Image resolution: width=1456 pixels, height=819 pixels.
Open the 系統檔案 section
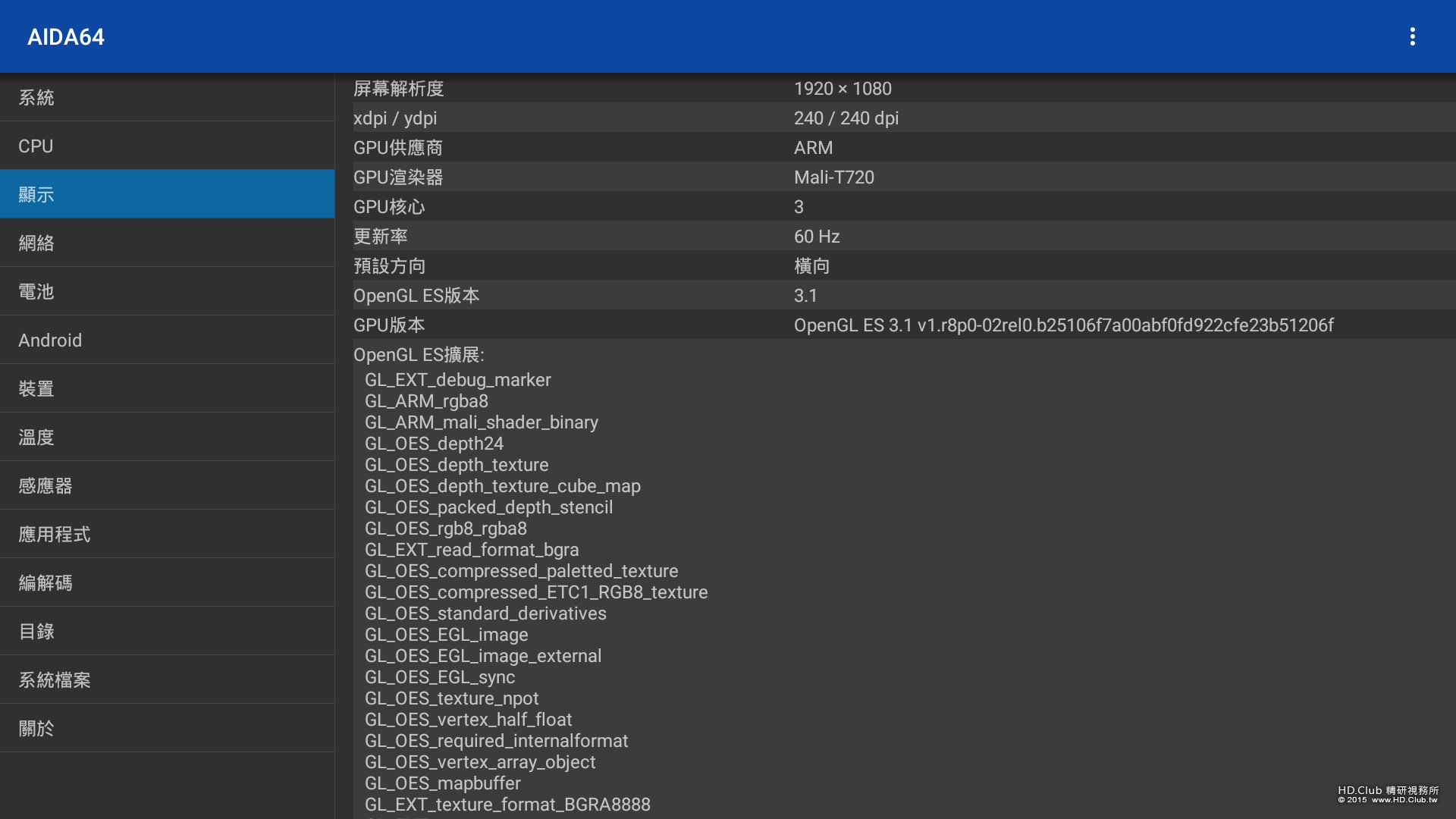(167, 679)
